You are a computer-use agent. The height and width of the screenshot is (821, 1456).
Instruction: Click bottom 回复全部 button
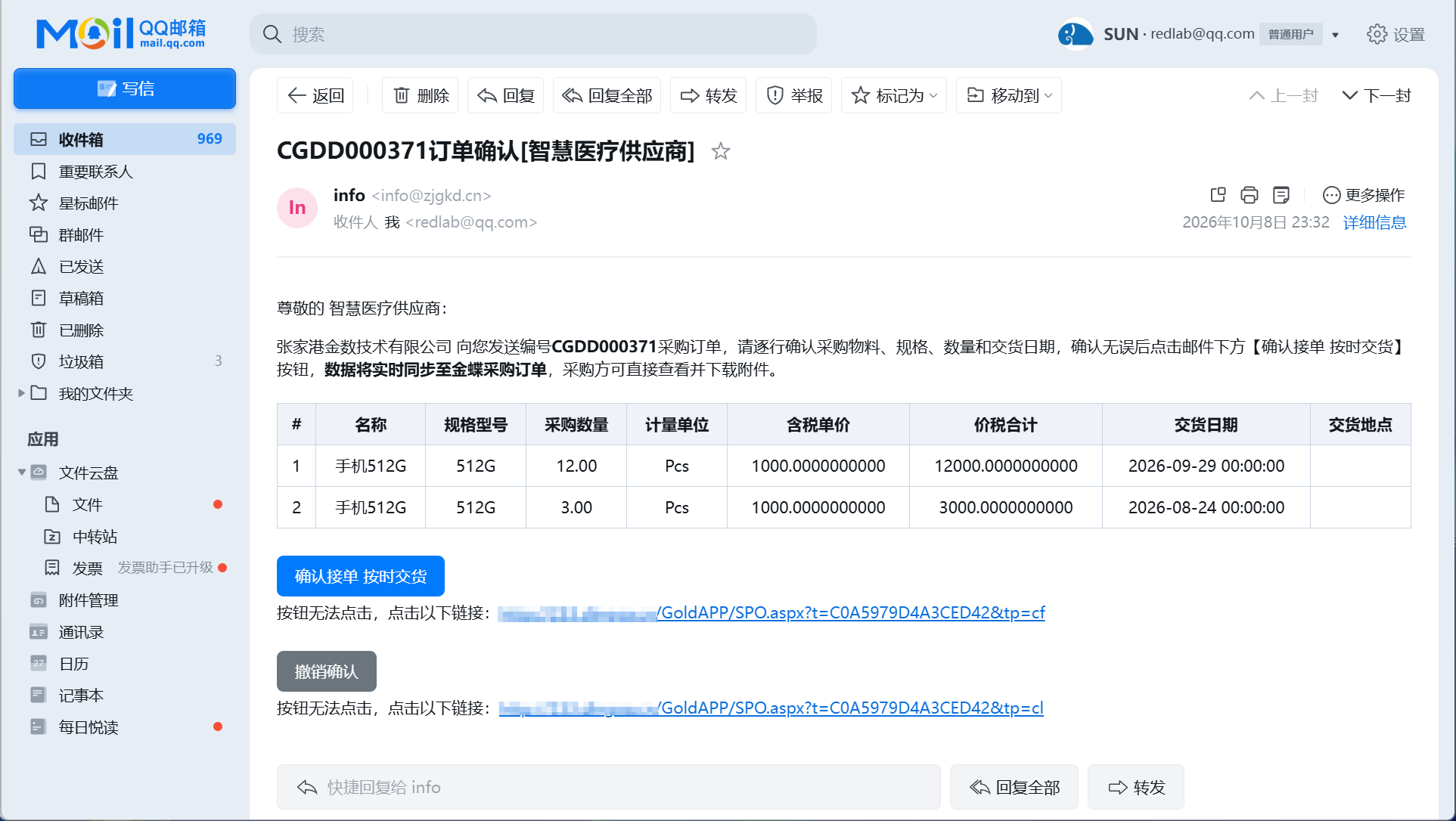[x=1014, y=787]
